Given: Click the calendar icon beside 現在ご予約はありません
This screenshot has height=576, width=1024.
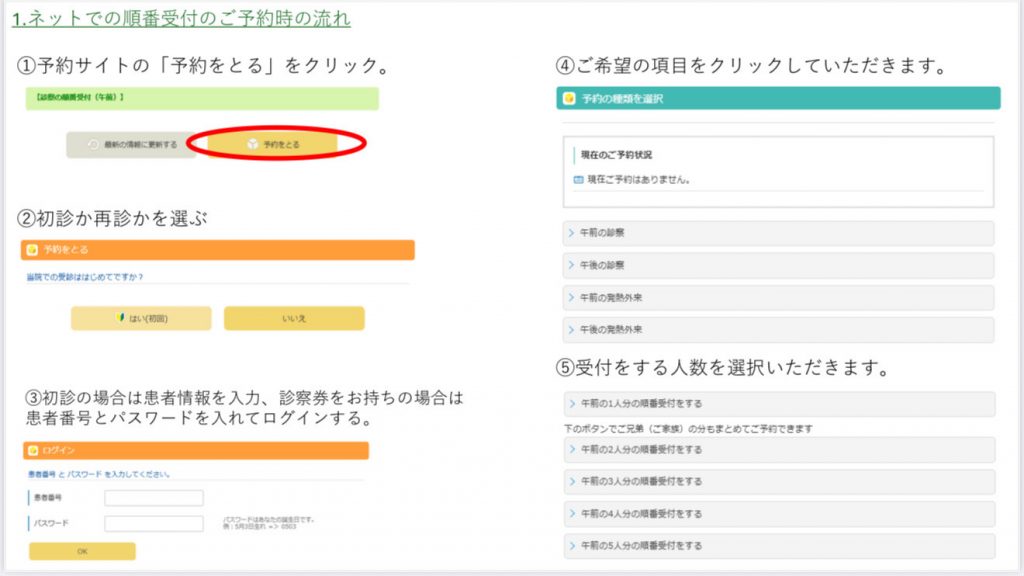Looking at the screenshot, I should [578, 180].
